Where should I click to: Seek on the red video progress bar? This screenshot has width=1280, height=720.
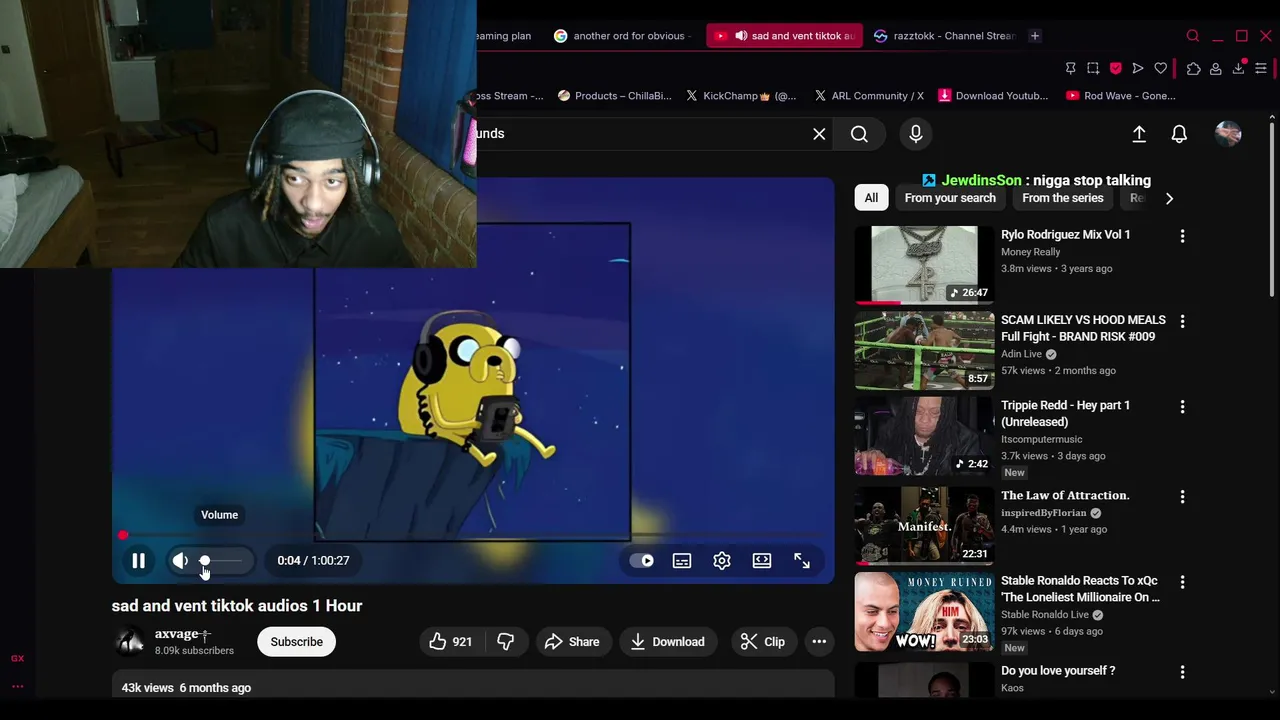click(473, 535)
